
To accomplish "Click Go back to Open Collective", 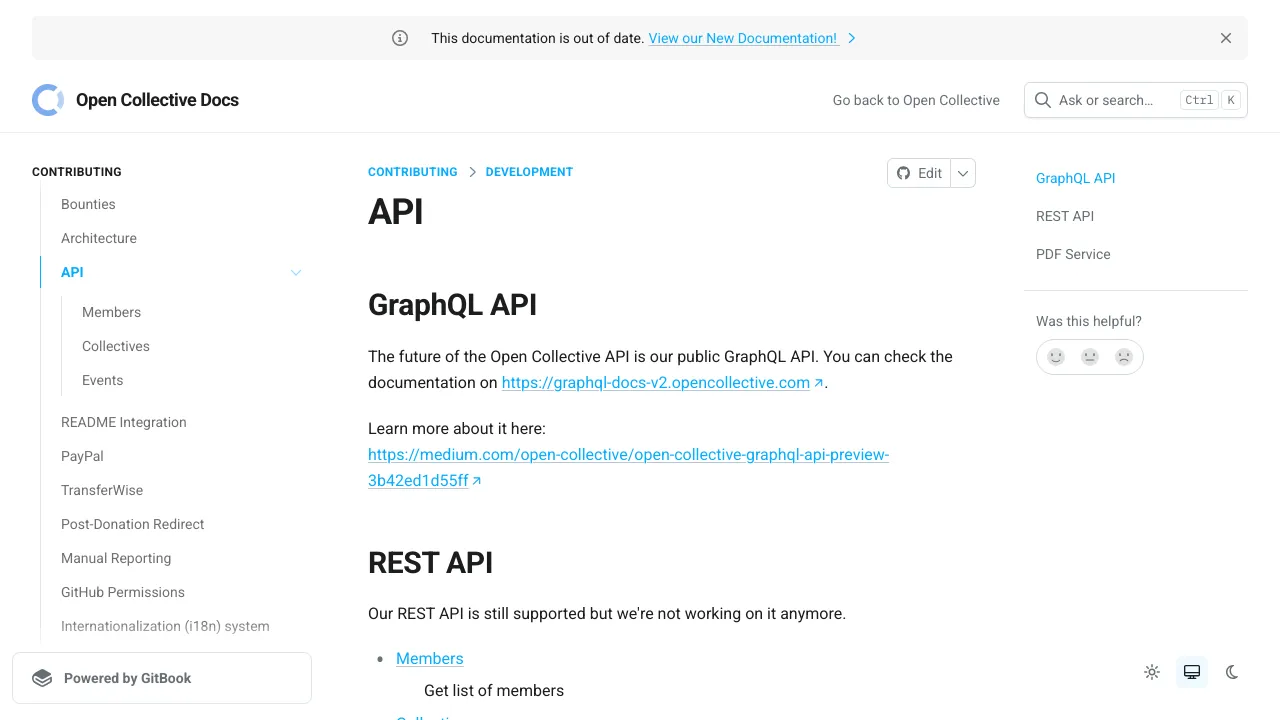I will click(916, 100).
